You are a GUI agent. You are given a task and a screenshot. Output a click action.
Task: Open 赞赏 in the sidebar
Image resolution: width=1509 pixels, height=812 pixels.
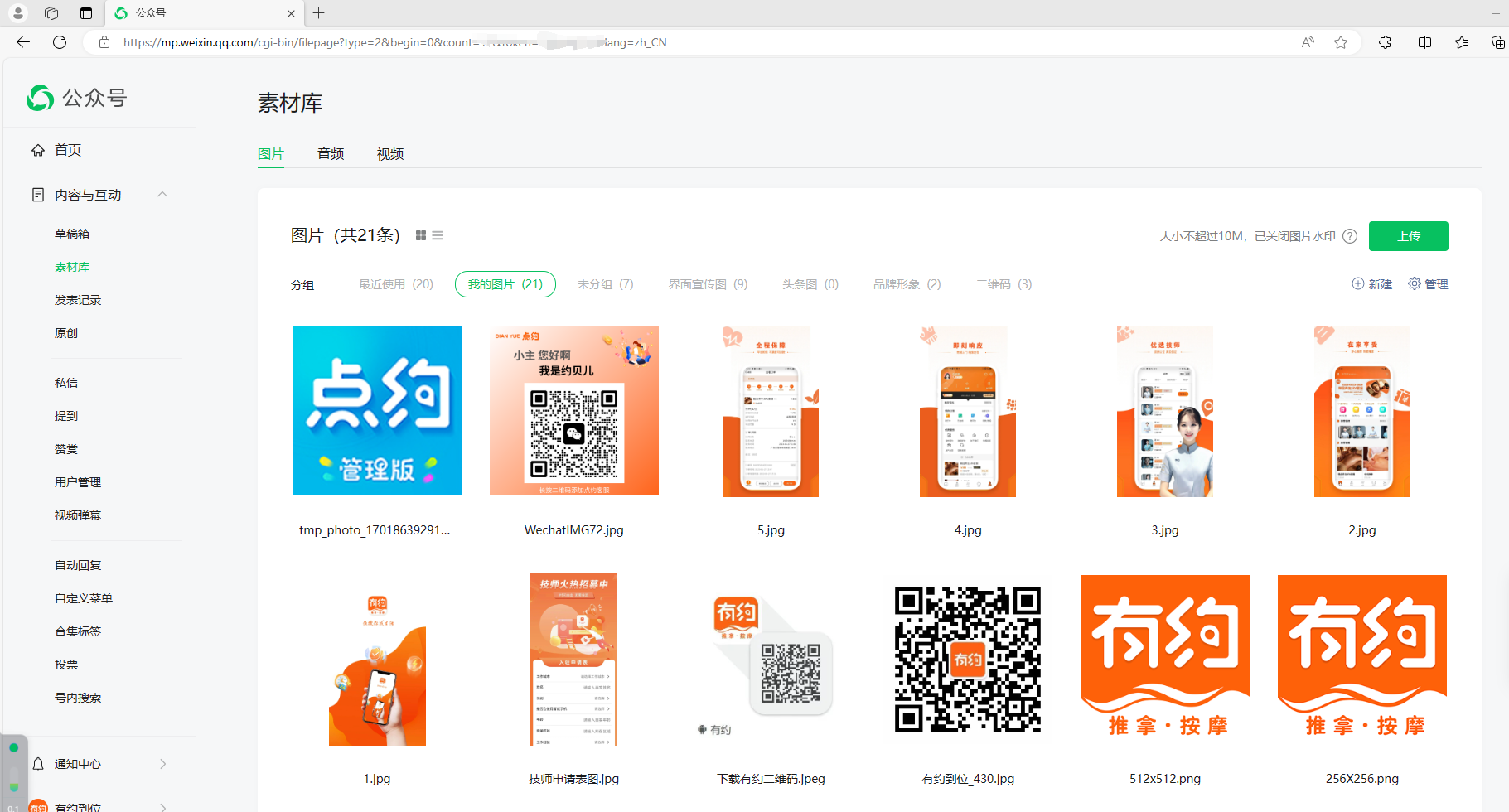pyautogui.click(x=66, y=449)
